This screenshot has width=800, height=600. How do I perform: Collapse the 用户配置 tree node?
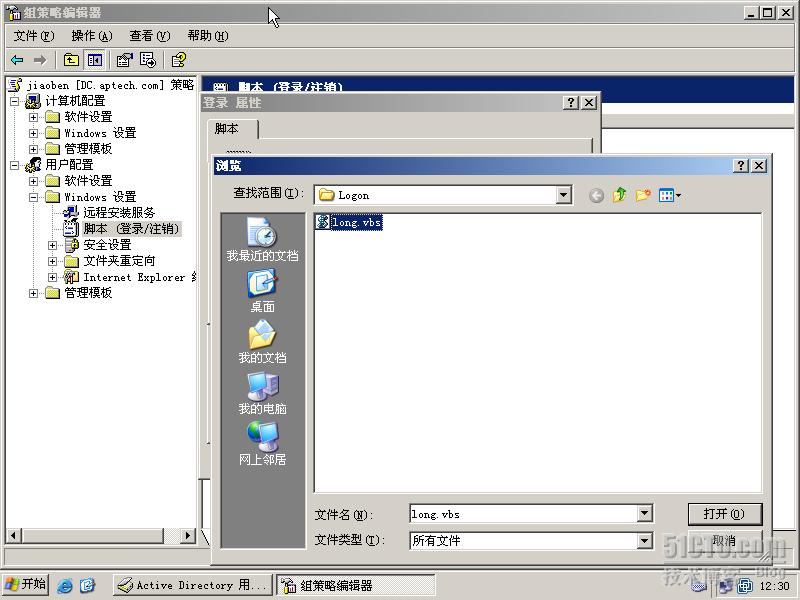tap(15, 165)
